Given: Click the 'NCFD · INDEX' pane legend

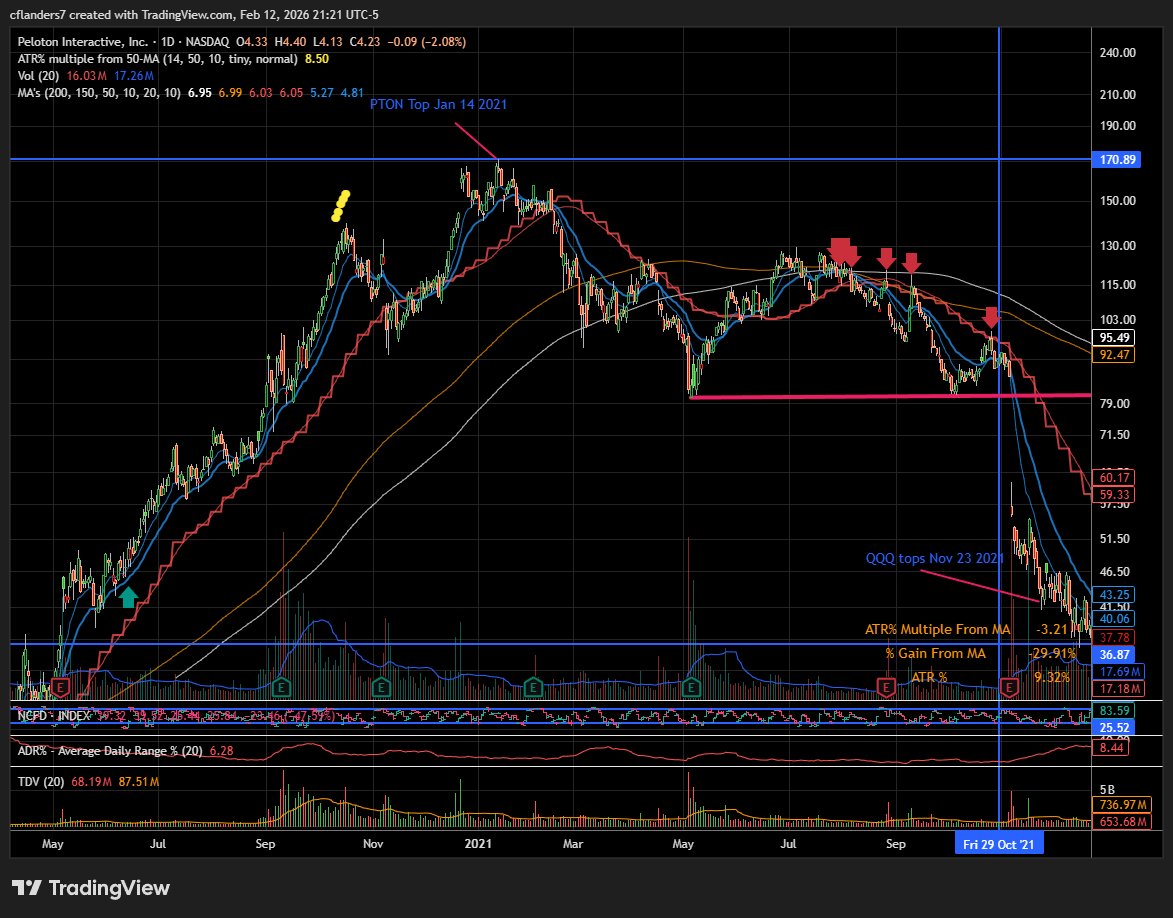Looking at the screenshot, I should click(54, 716).
